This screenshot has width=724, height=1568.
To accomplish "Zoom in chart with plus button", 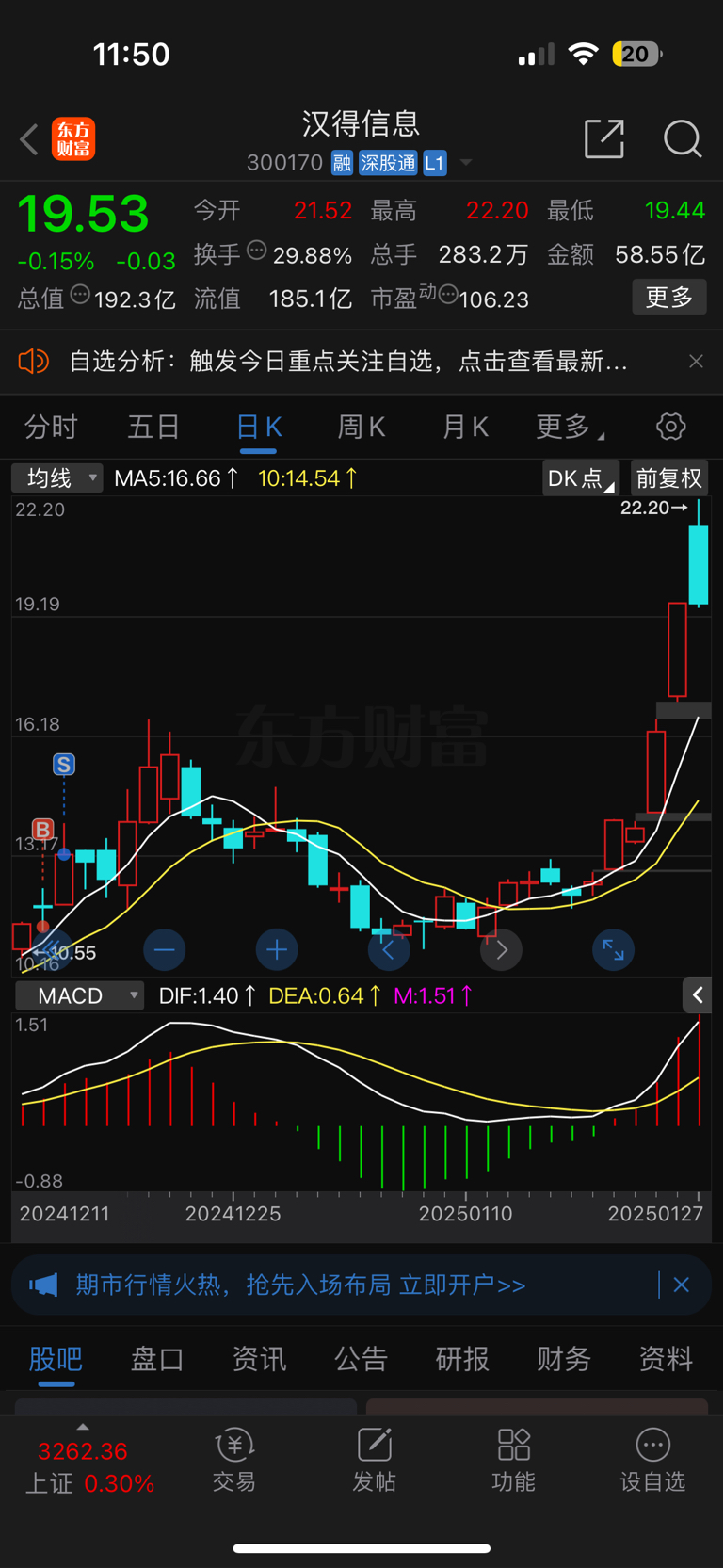I will click(x=277, y=949).
